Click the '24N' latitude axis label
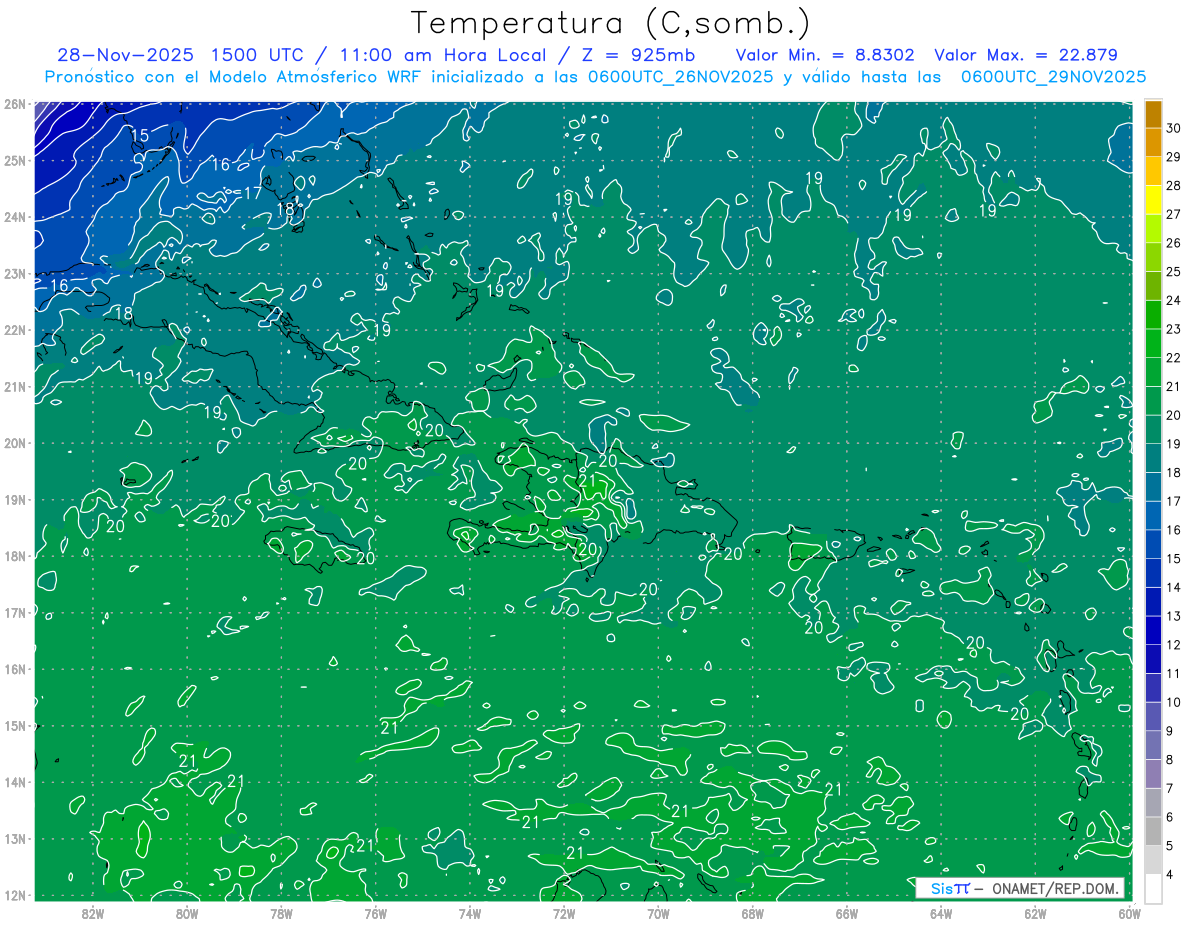The width and height of the screenshot is (1200, 927). (x=15, y=217)
